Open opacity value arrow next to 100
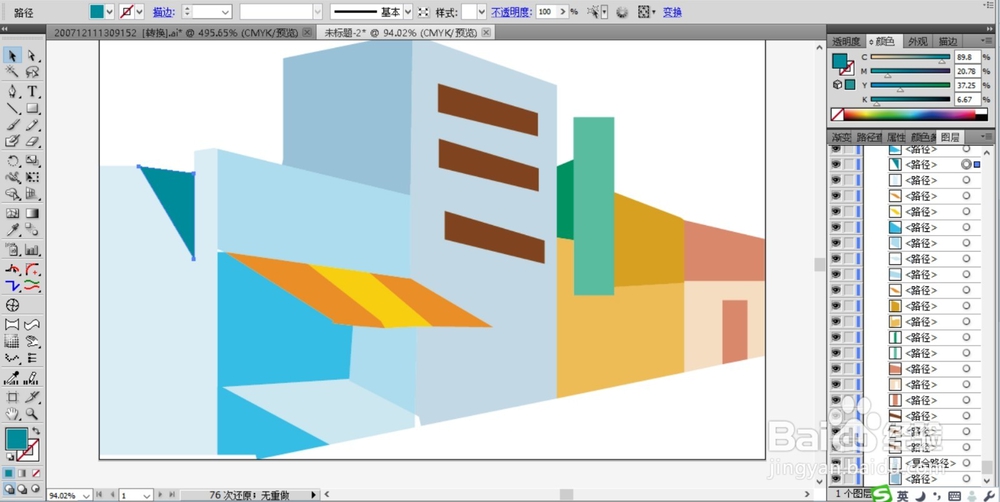The image size is (1000, 502). pos(562,11)
